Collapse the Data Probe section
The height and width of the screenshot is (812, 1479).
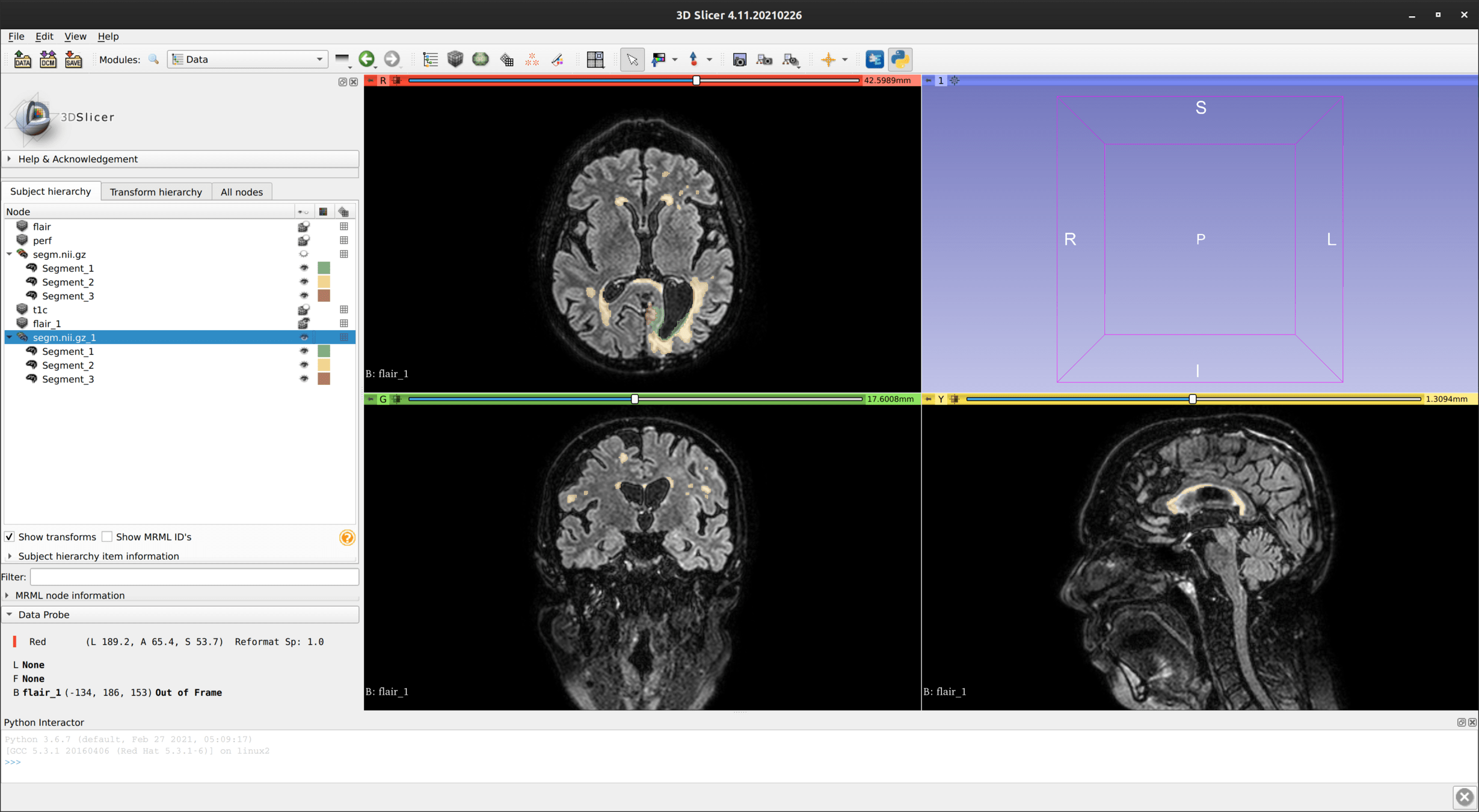[43, 614]
